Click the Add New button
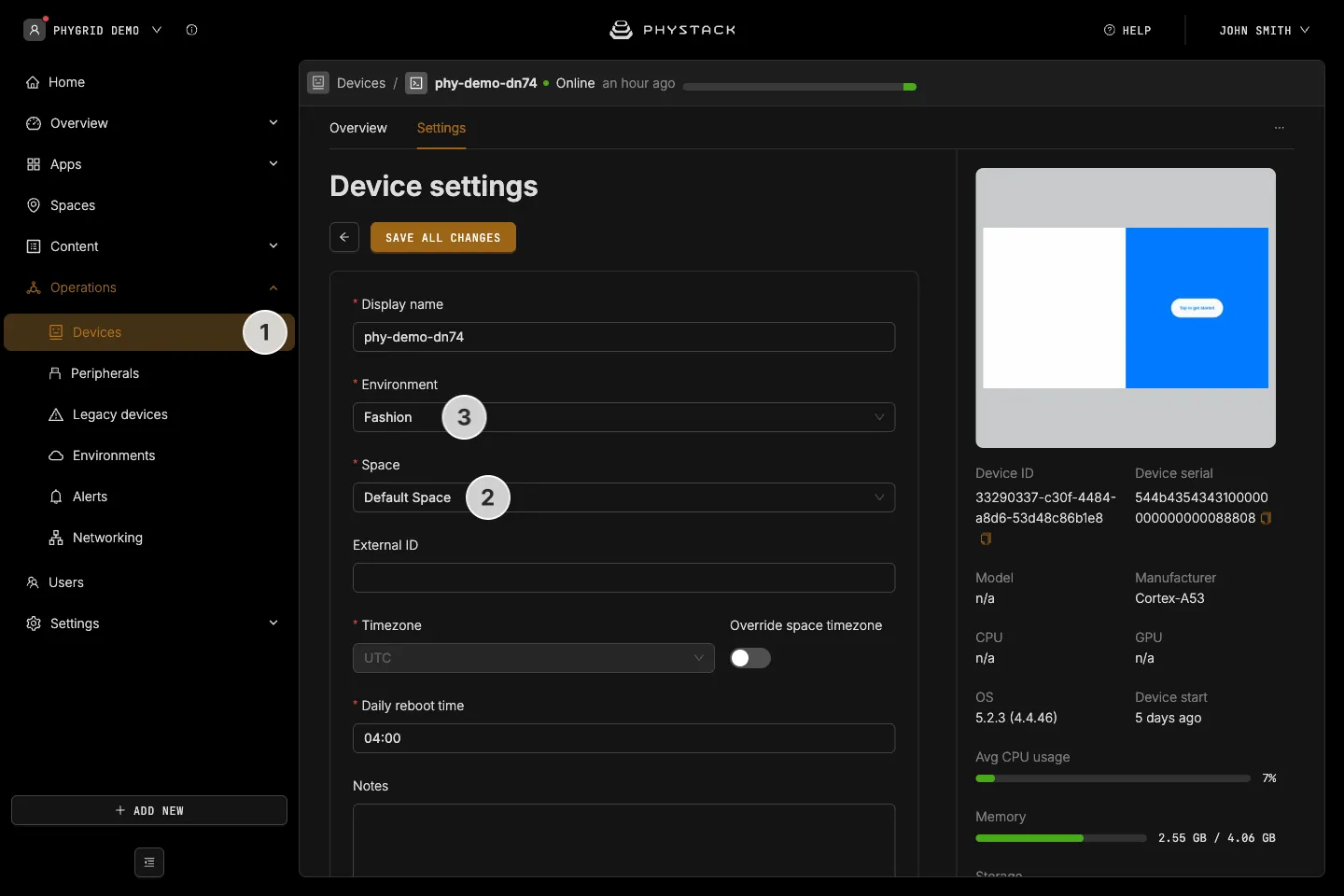1344x896 pixels. coord(149,810)
